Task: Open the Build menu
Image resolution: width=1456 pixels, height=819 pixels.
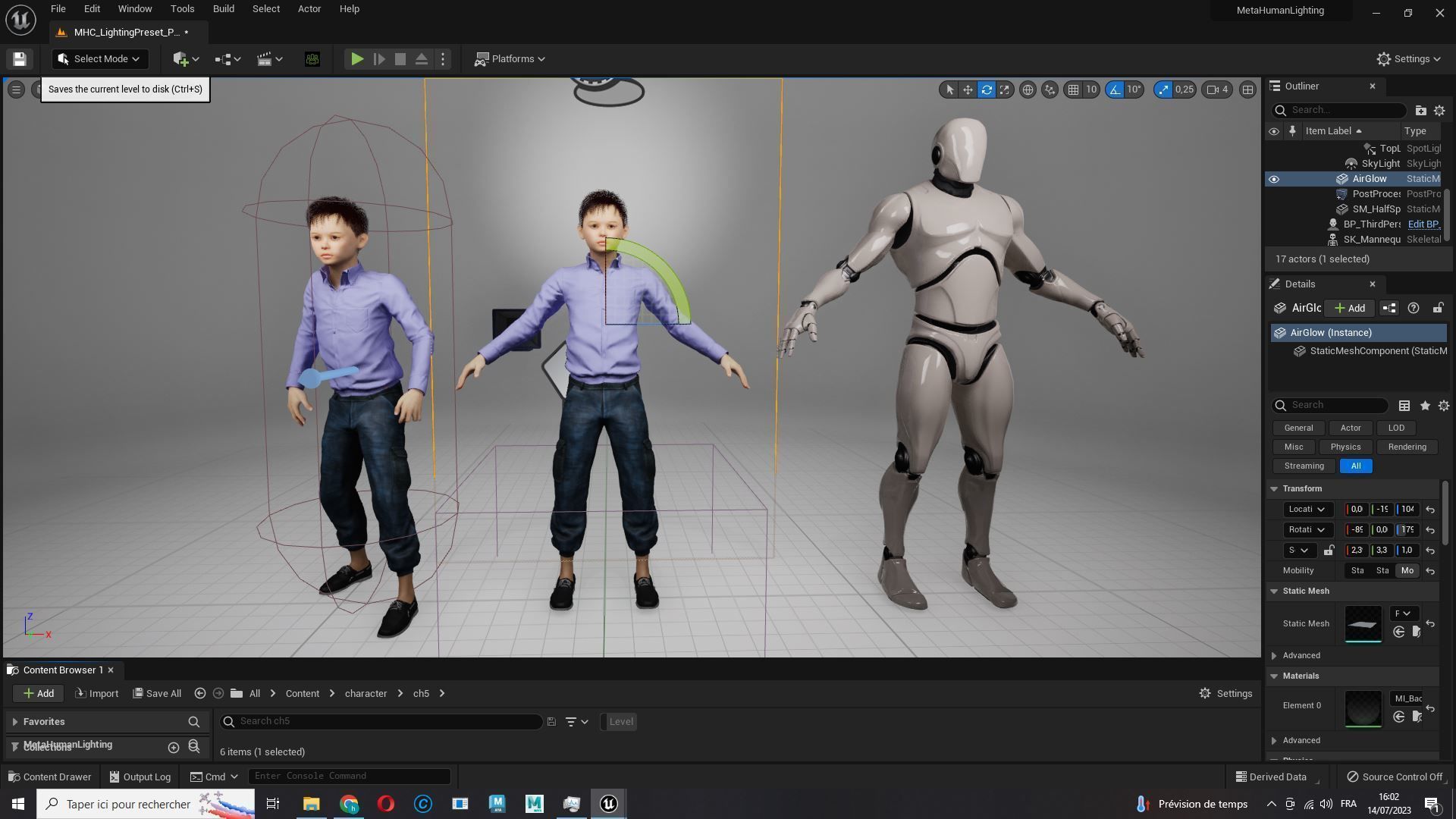Action: (x=223, y=9)
